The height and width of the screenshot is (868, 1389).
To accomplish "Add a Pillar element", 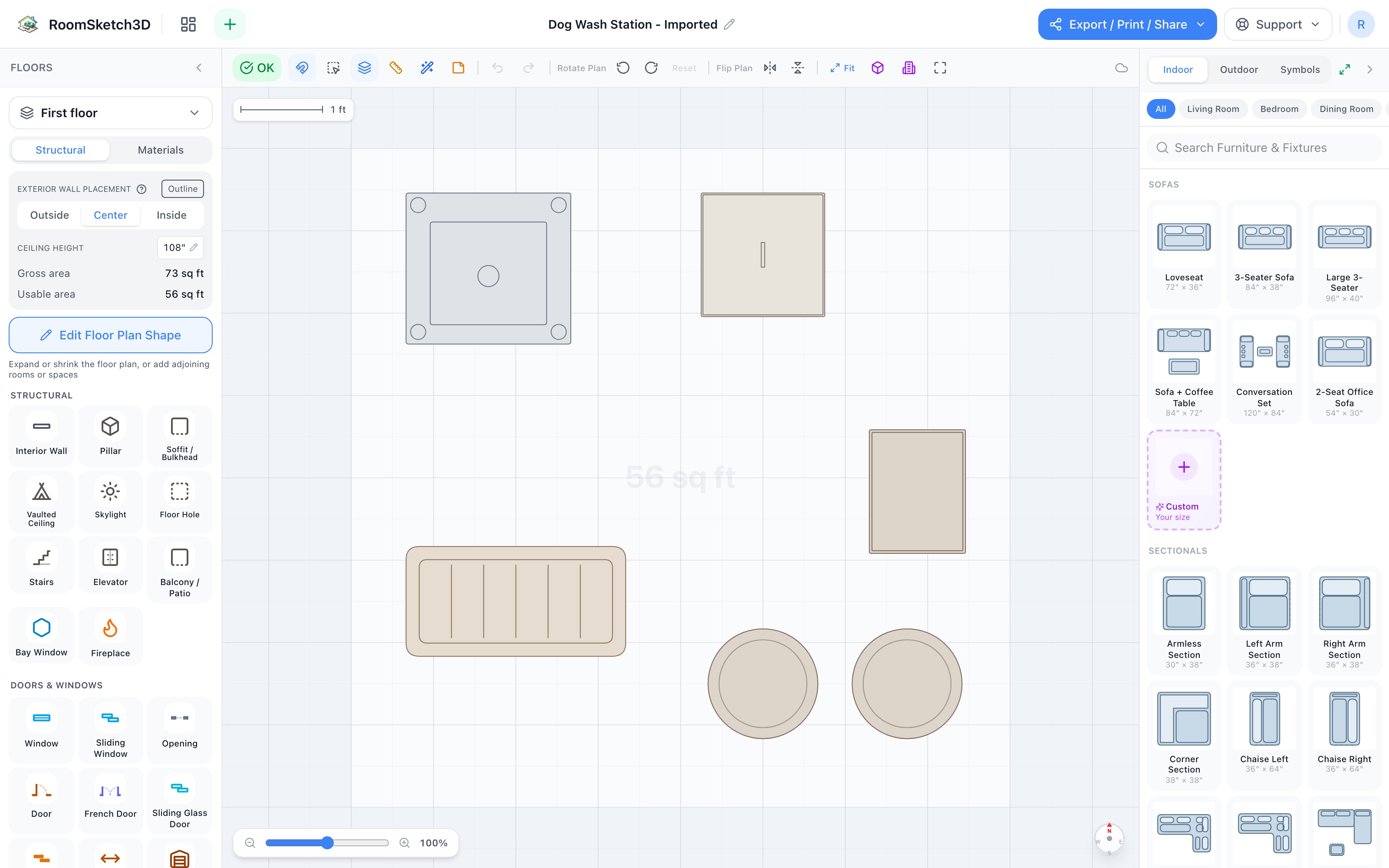I will pos(110,436).
